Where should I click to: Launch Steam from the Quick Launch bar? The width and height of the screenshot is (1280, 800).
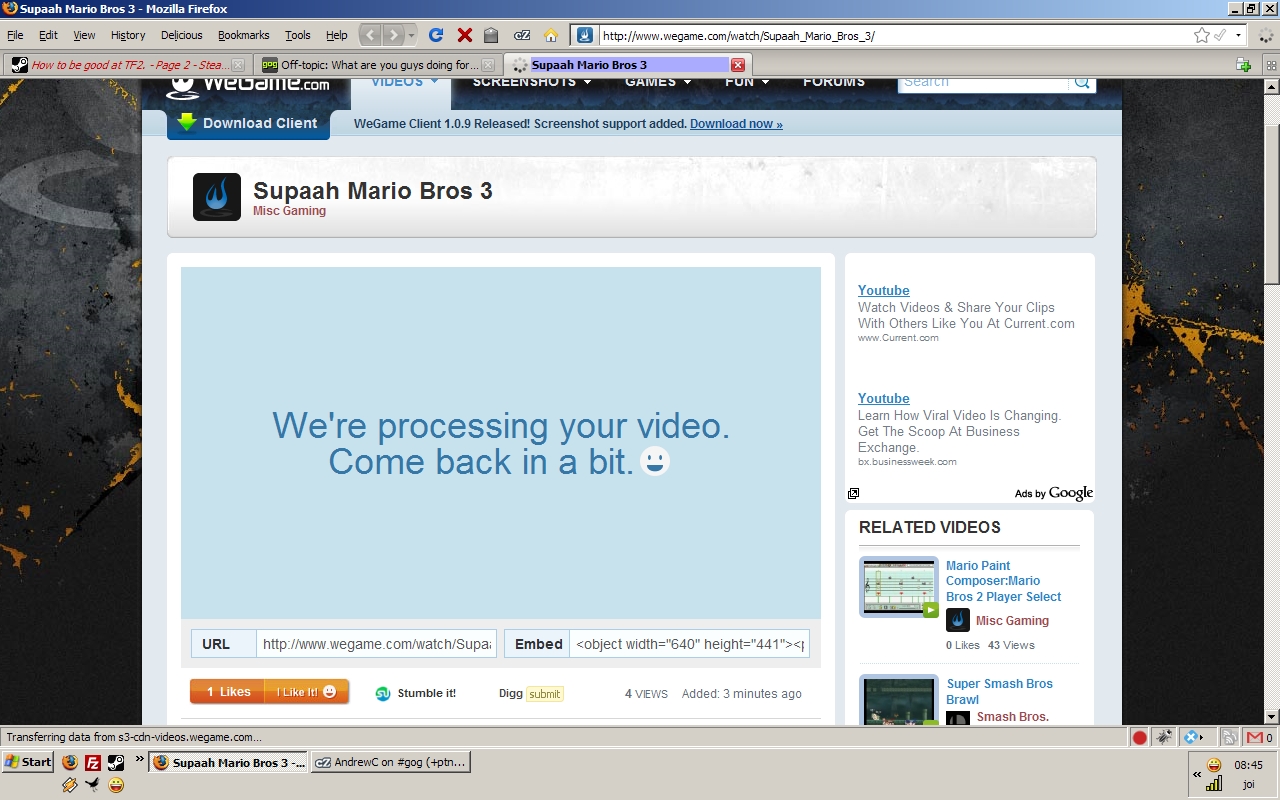(115, 762)
